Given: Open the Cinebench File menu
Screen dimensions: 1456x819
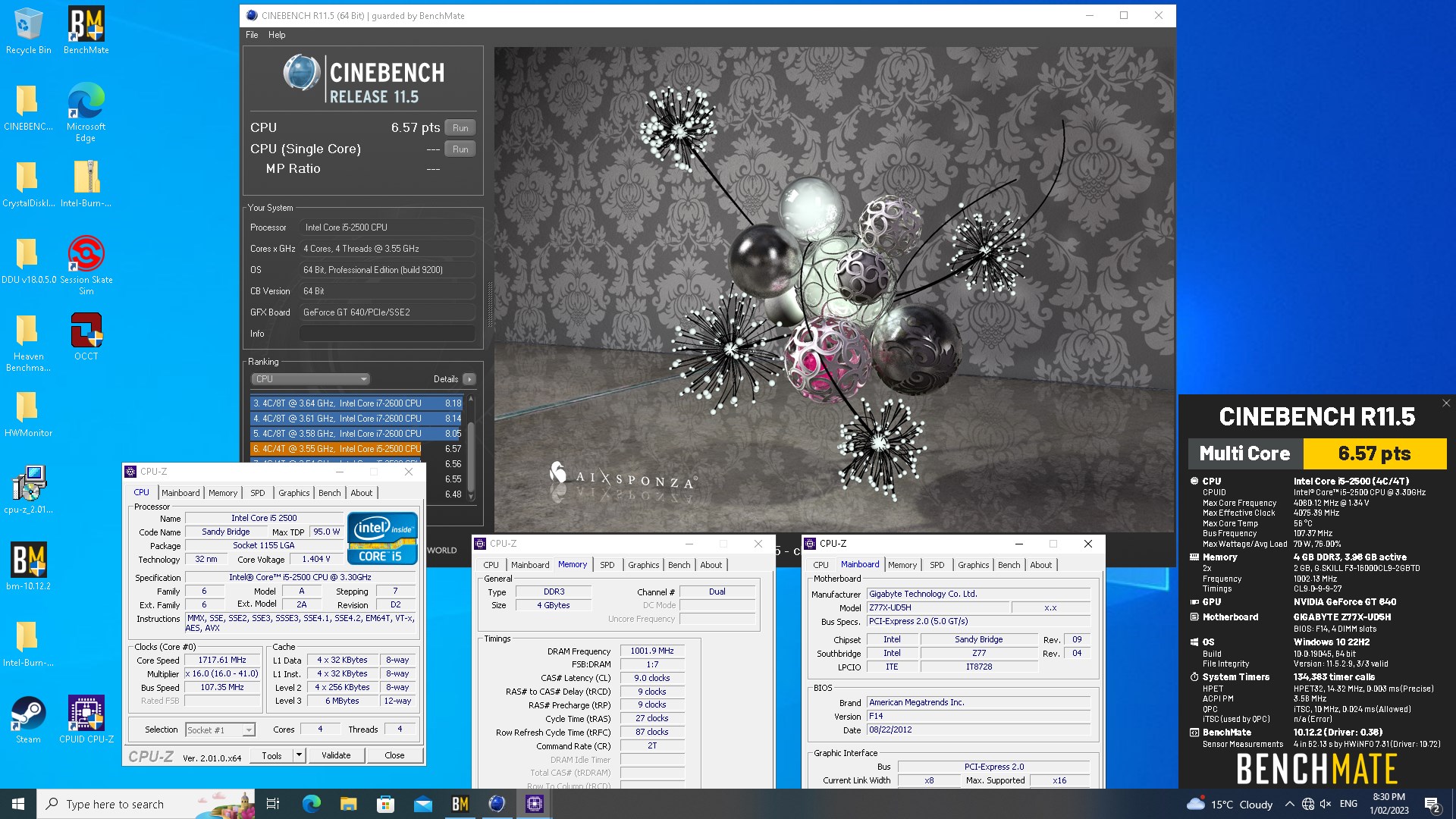Looking at the screenshot, I should 252,35.
